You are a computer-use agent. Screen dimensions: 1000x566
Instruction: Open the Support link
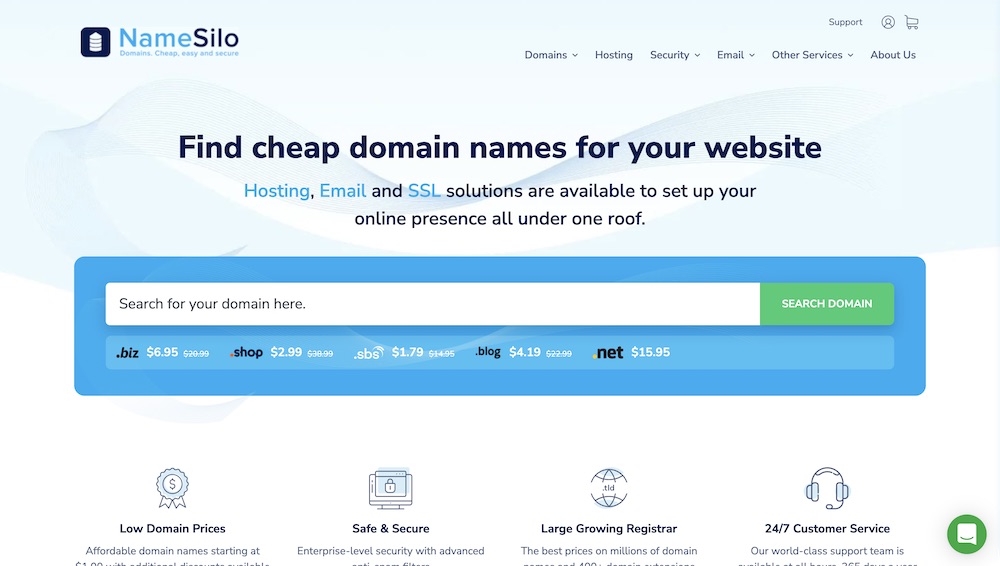[x=845, y=22]
